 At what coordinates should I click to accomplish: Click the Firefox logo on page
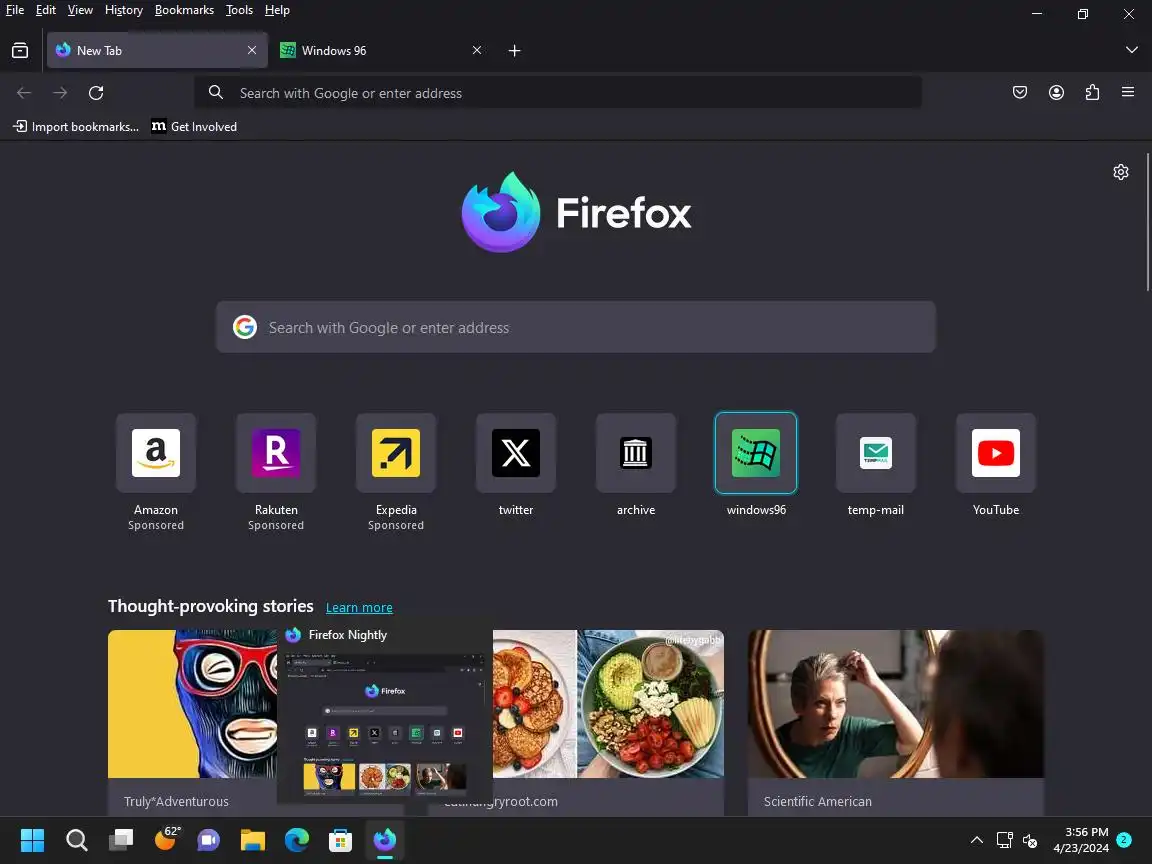[576, 212]
